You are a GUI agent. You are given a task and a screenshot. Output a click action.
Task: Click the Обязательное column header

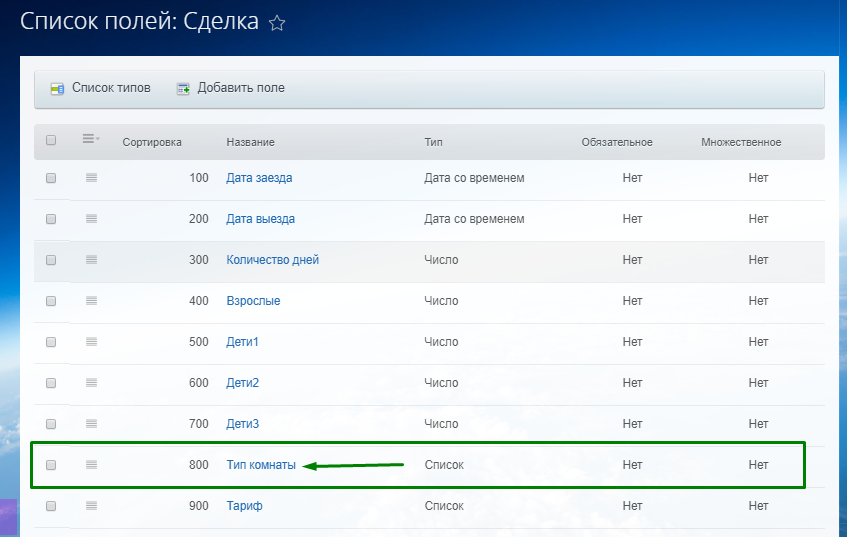coord(616,142)
